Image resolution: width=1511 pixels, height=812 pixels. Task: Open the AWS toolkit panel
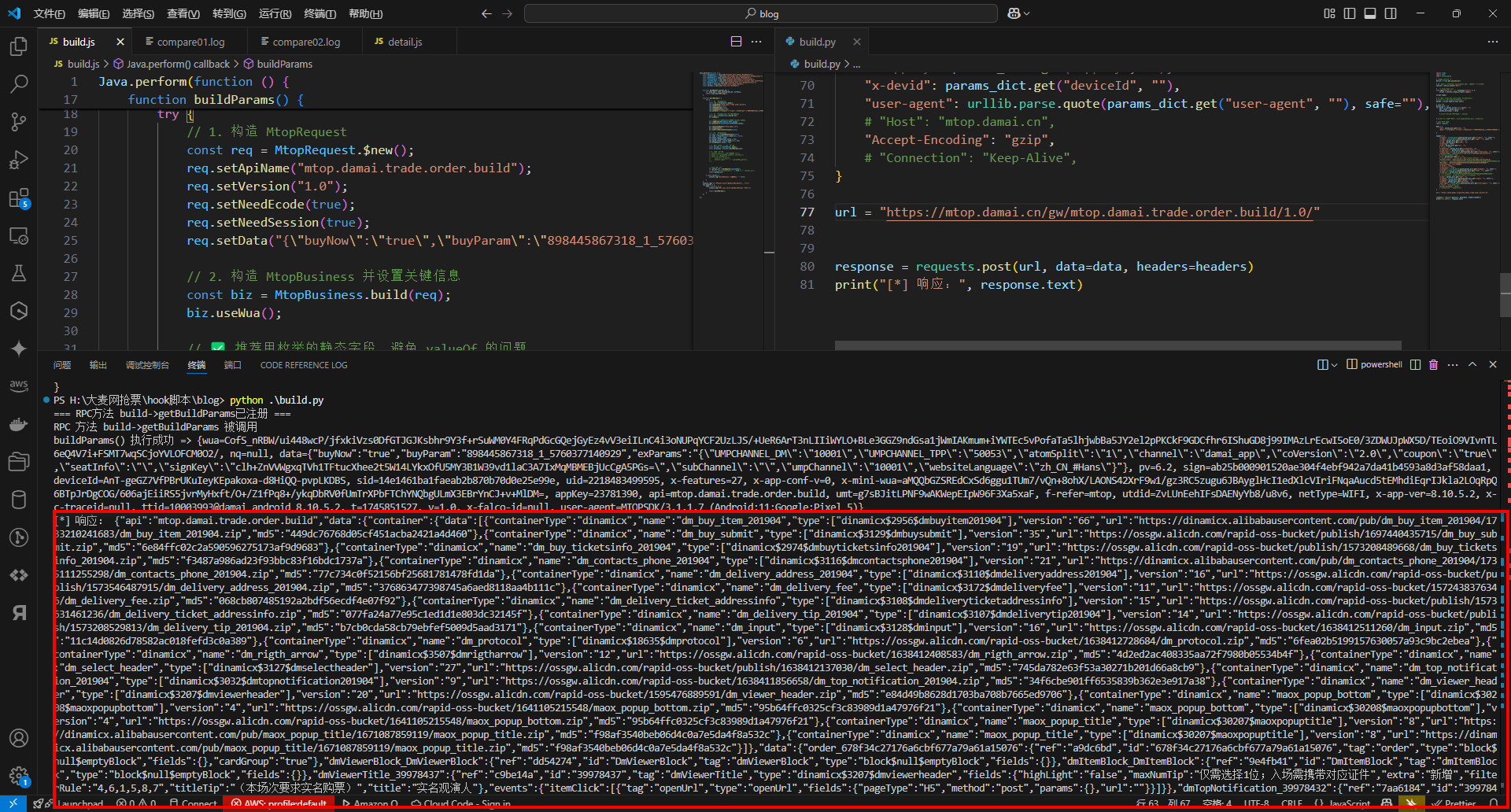coord(19,386)
